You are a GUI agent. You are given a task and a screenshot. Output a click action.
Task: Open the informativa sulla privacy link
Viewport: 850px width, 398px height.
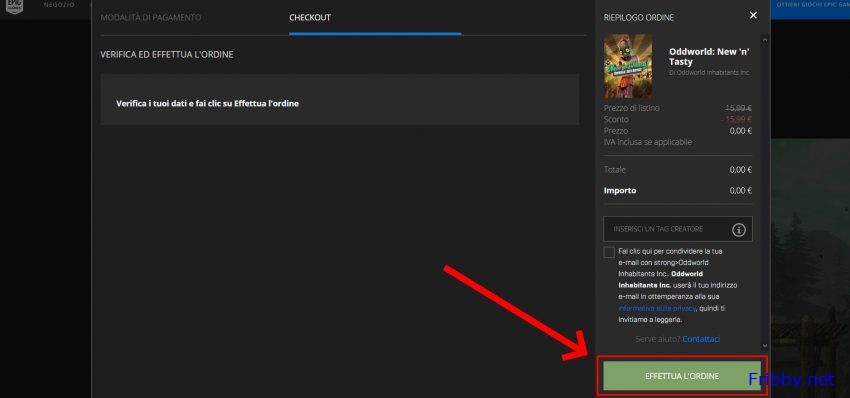[x=656, y=308]
